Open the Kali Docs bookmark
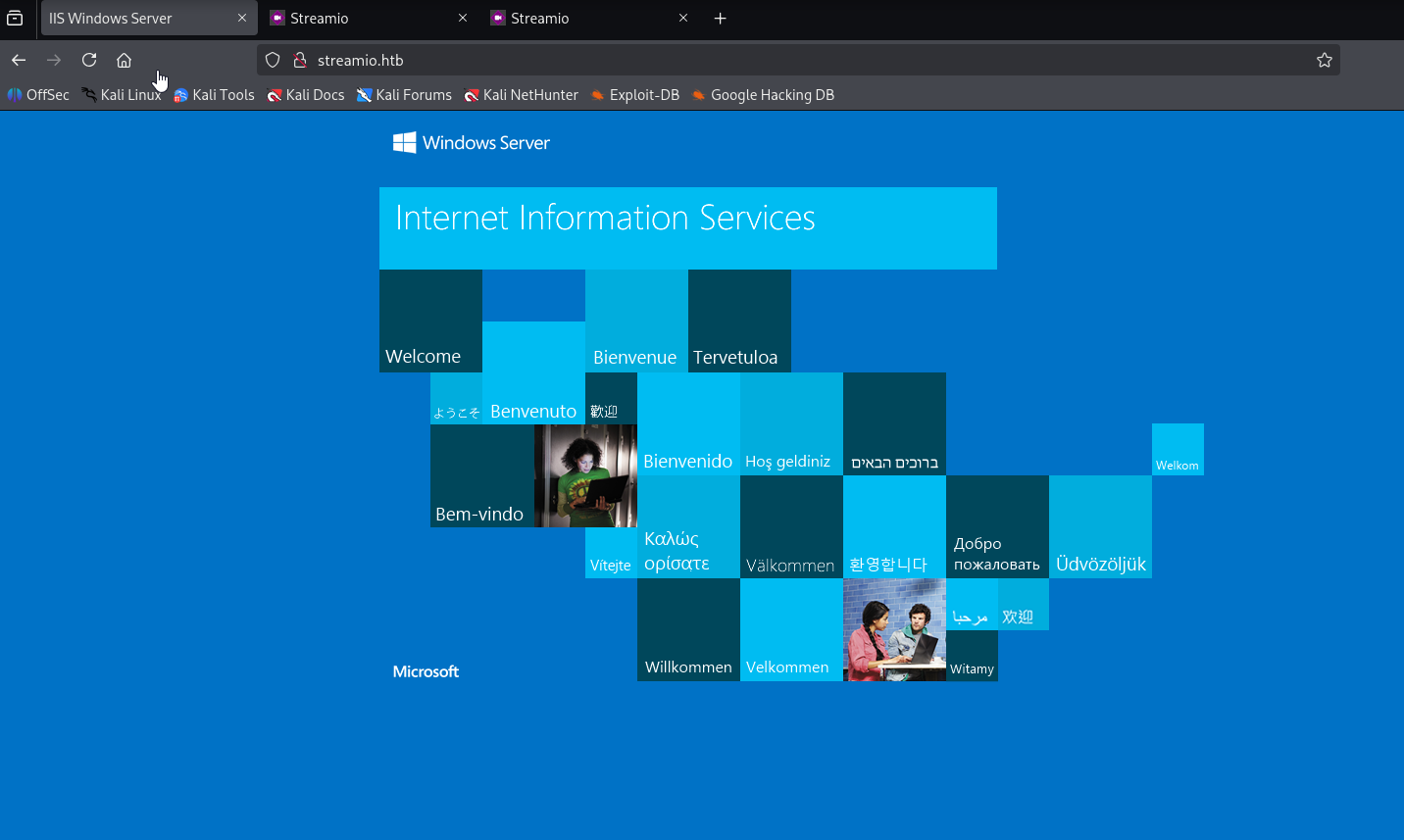The image size is (1404, 840). 306,95
